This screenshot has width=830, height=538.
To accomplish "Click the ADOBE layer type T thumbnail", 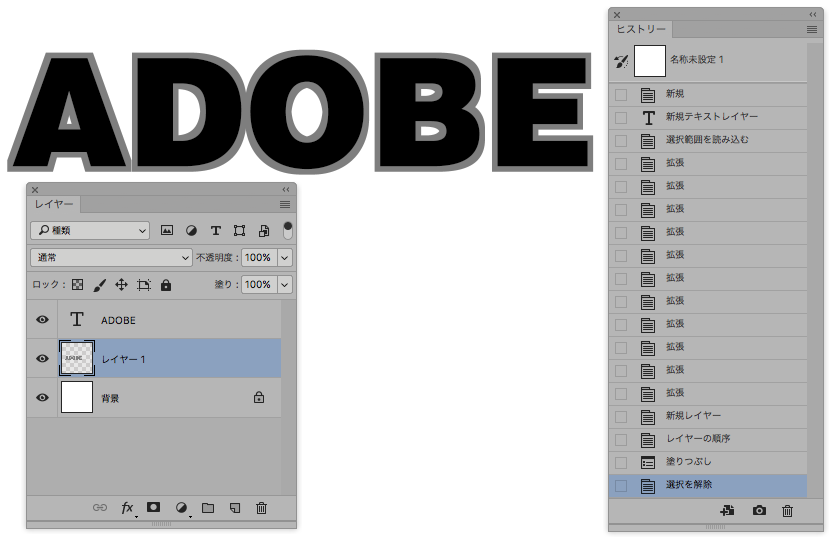I will click(77, 319).
